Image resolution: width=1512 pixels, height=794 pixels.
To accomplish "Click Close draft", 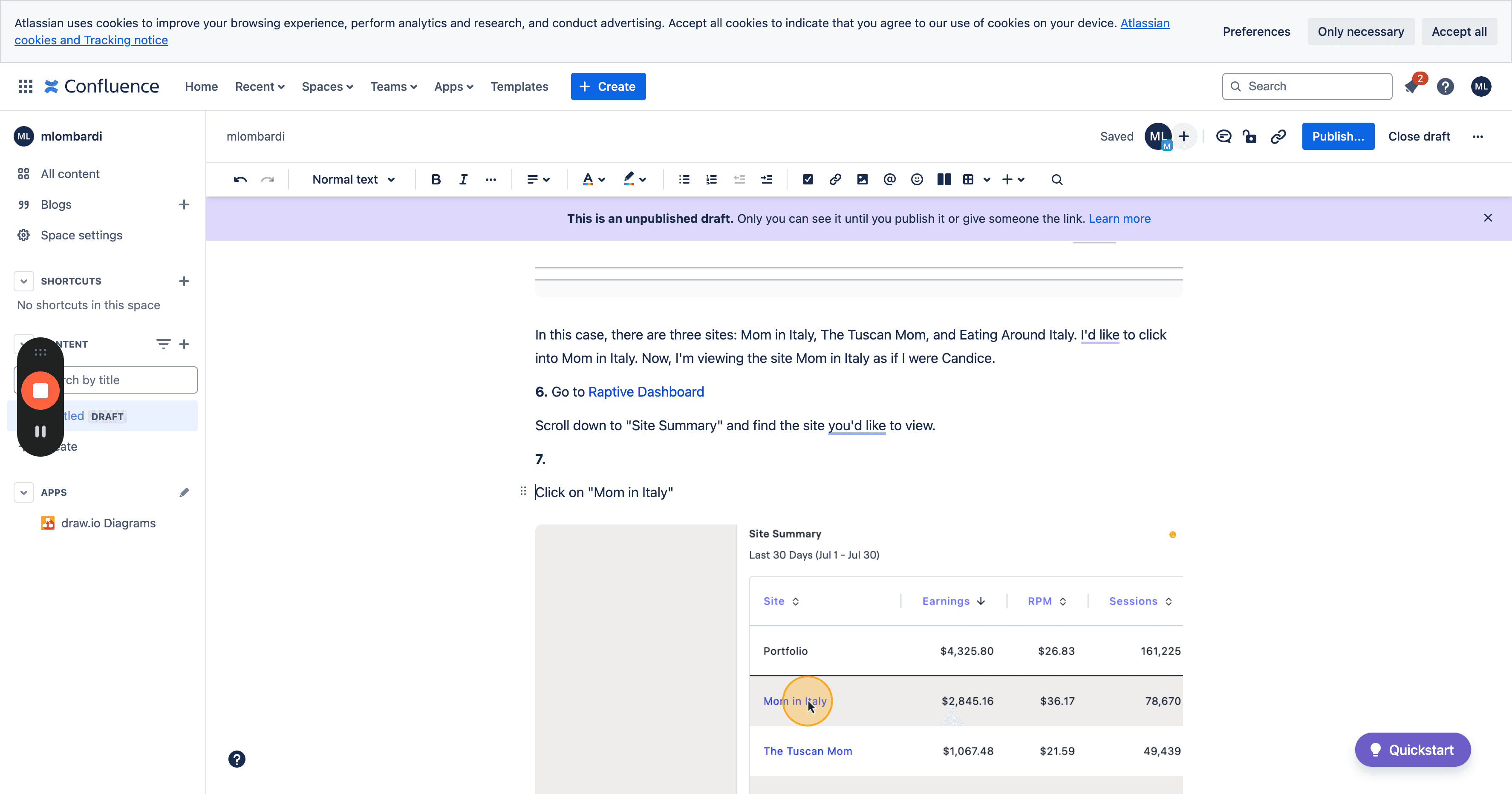I will coord(1419,137).
